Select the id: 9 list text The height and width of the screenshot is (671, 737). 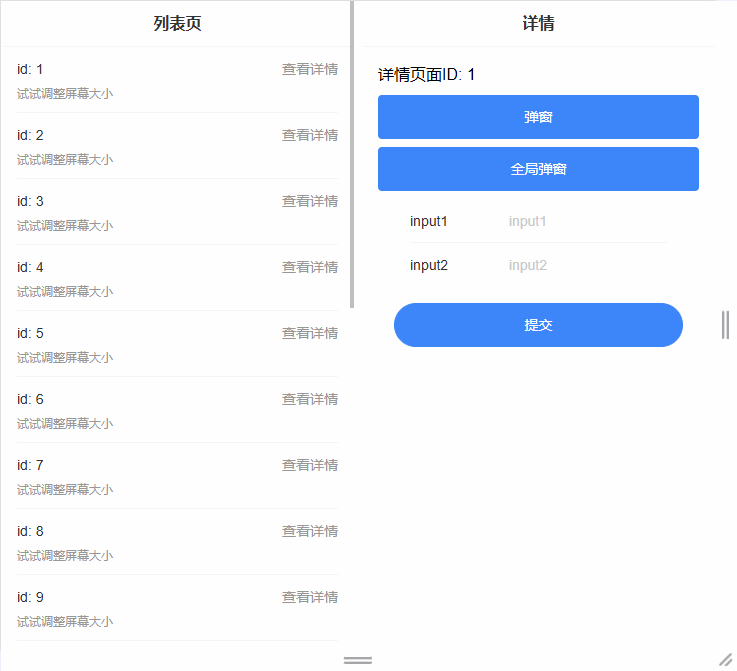pos(30,597)
